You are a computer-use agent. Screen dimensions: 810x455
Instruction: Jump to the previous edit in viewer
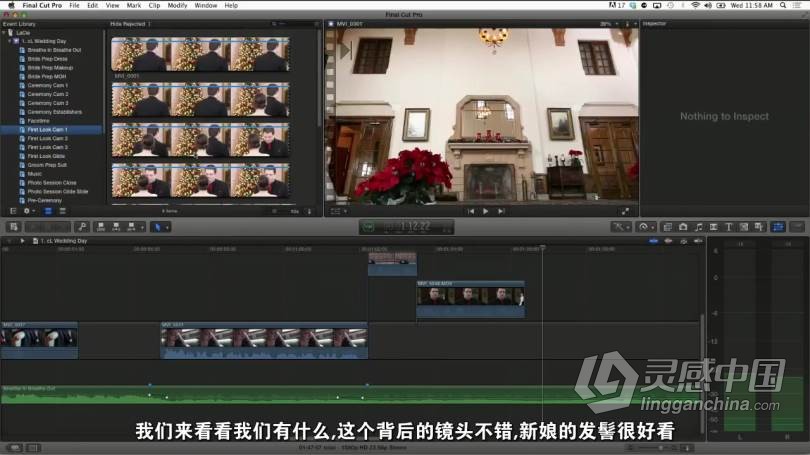coord(471,211)
